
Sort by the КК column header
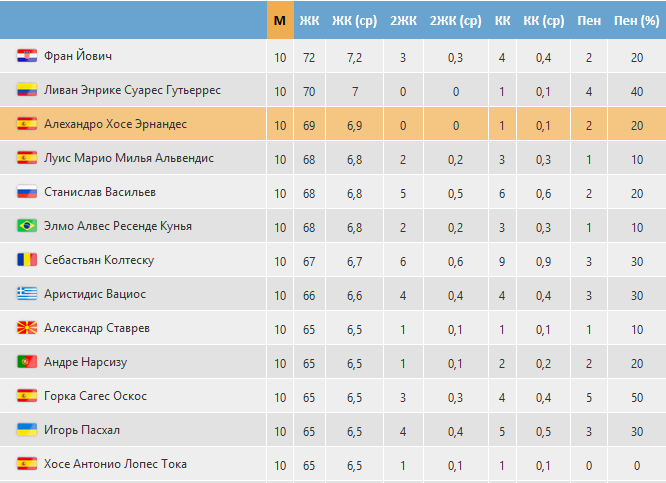click(x=502, y=20)
